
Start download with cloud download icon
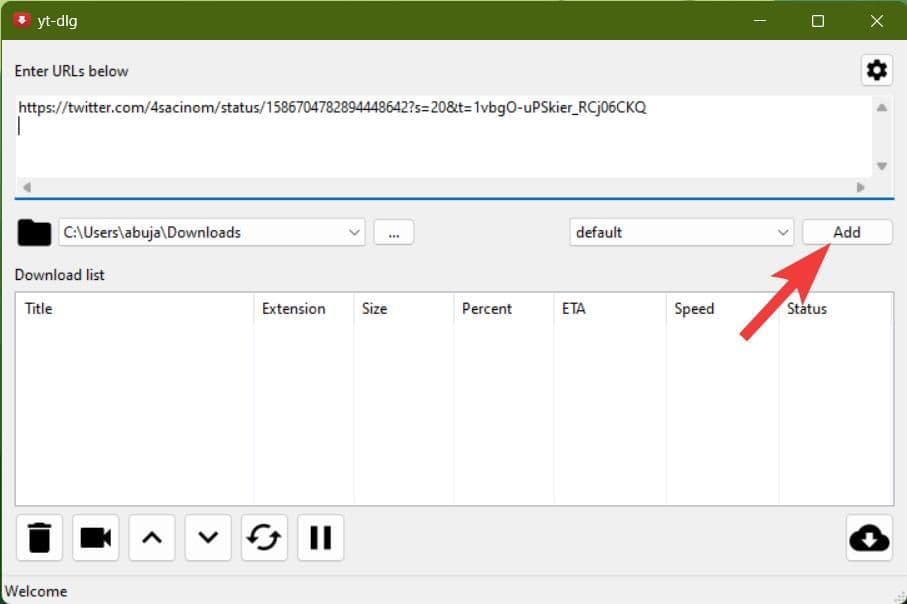868,538
